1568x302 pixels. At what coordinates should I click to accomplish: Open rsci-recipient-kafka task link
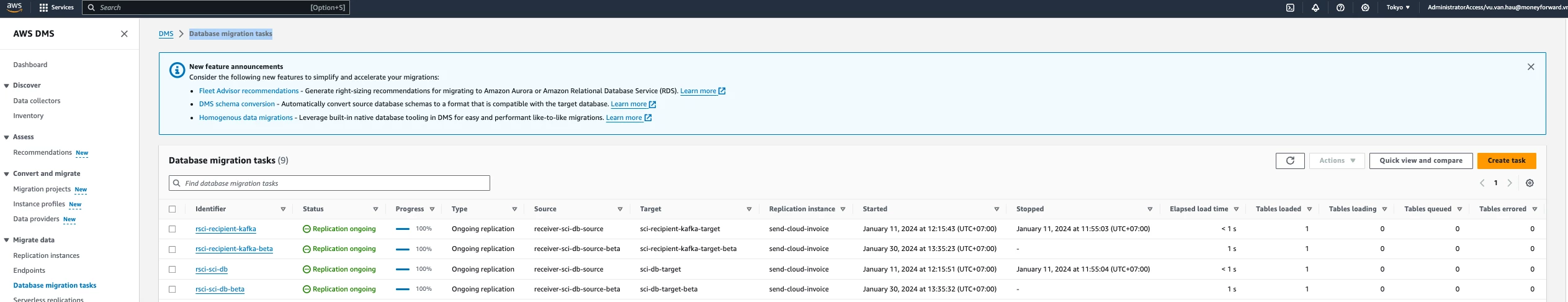226,229
